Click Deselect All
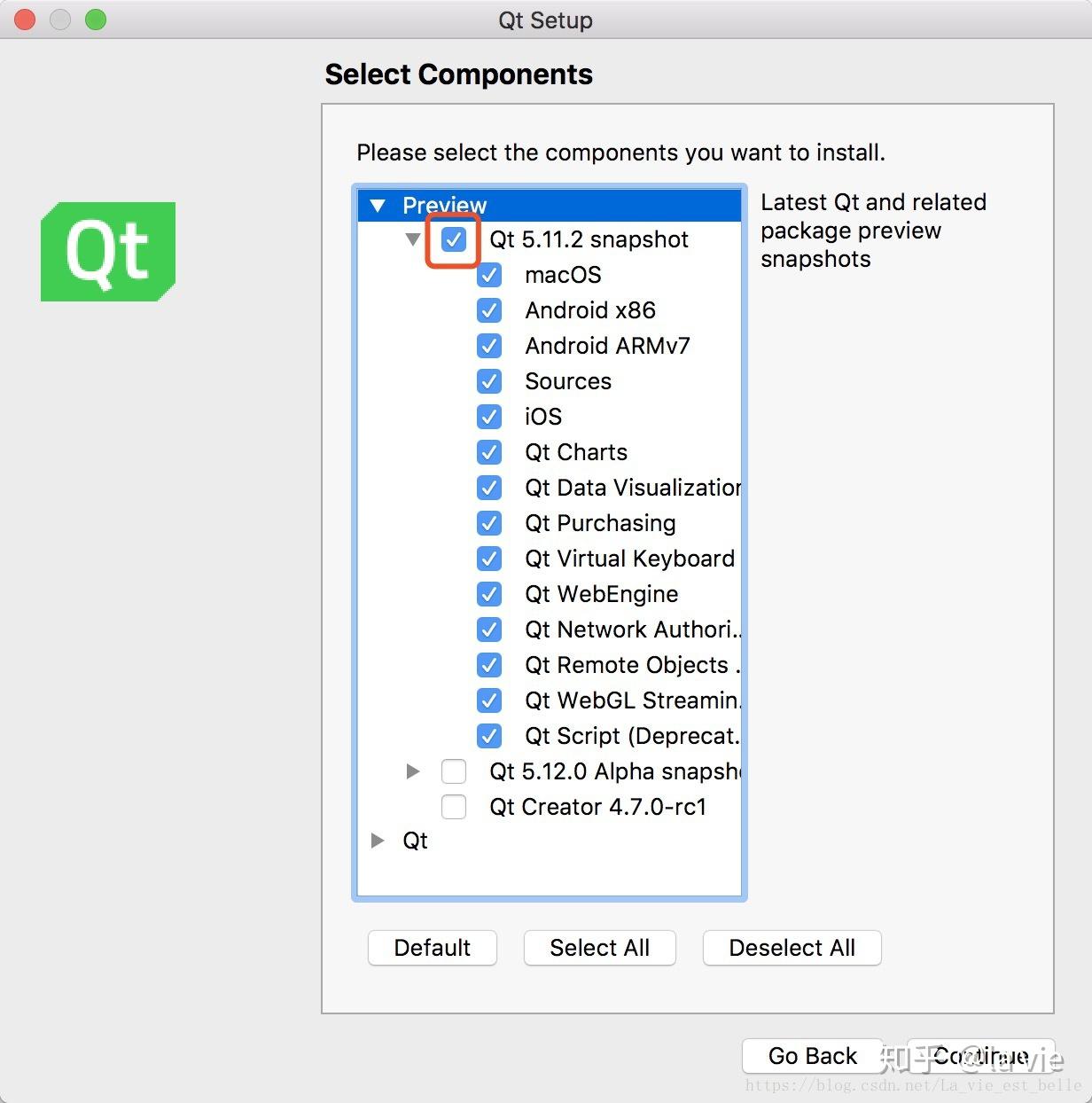The width and height of the screenshot is (1092, 1103). (792, 948)
